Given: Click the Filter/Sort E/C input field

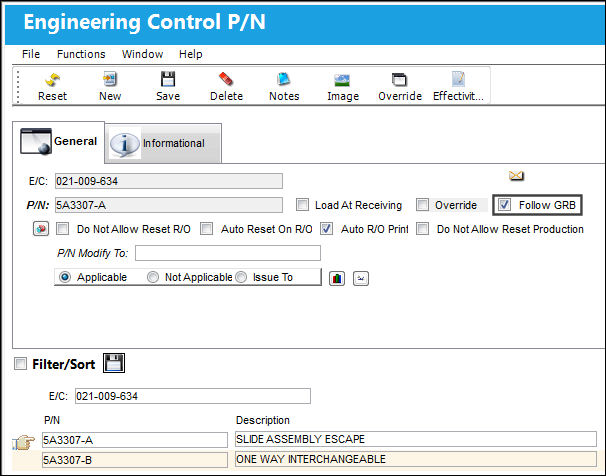Looking at the screenshot, I should [x=192, y=396].
